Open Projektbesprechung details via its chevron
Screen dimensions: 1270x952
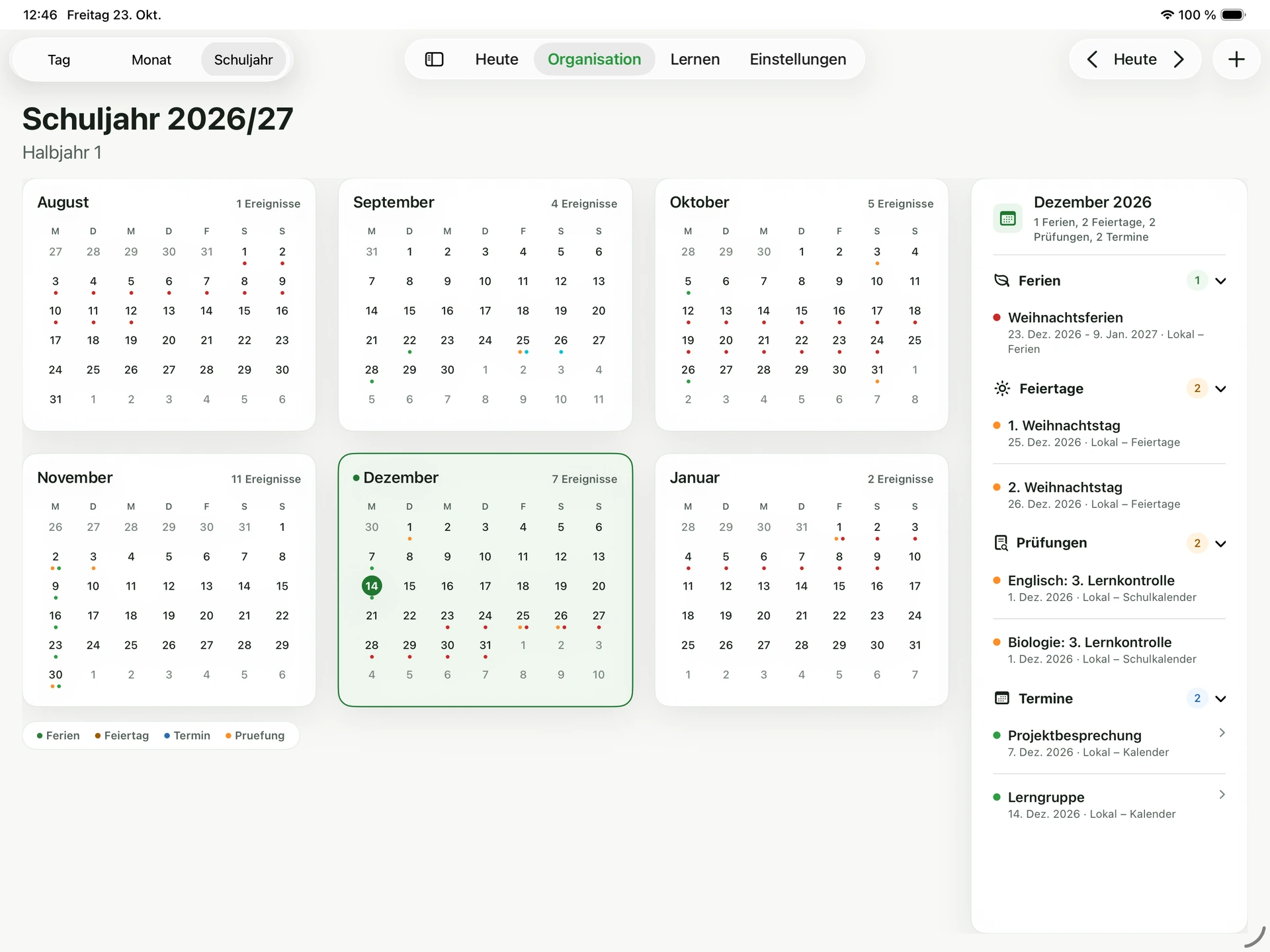point(1222,733)
